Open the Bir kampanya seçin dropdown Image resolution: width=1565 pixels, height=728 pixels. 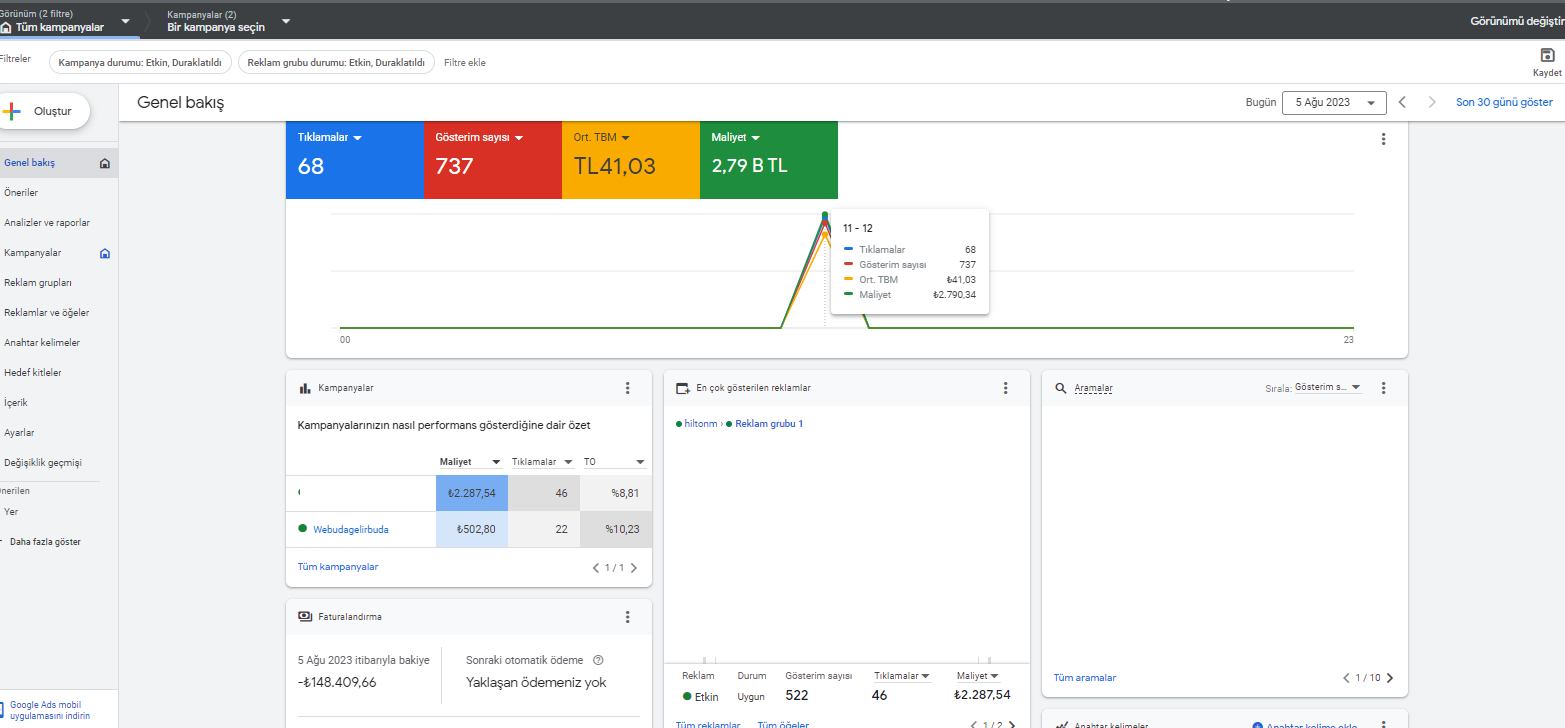tap(229, 21)
